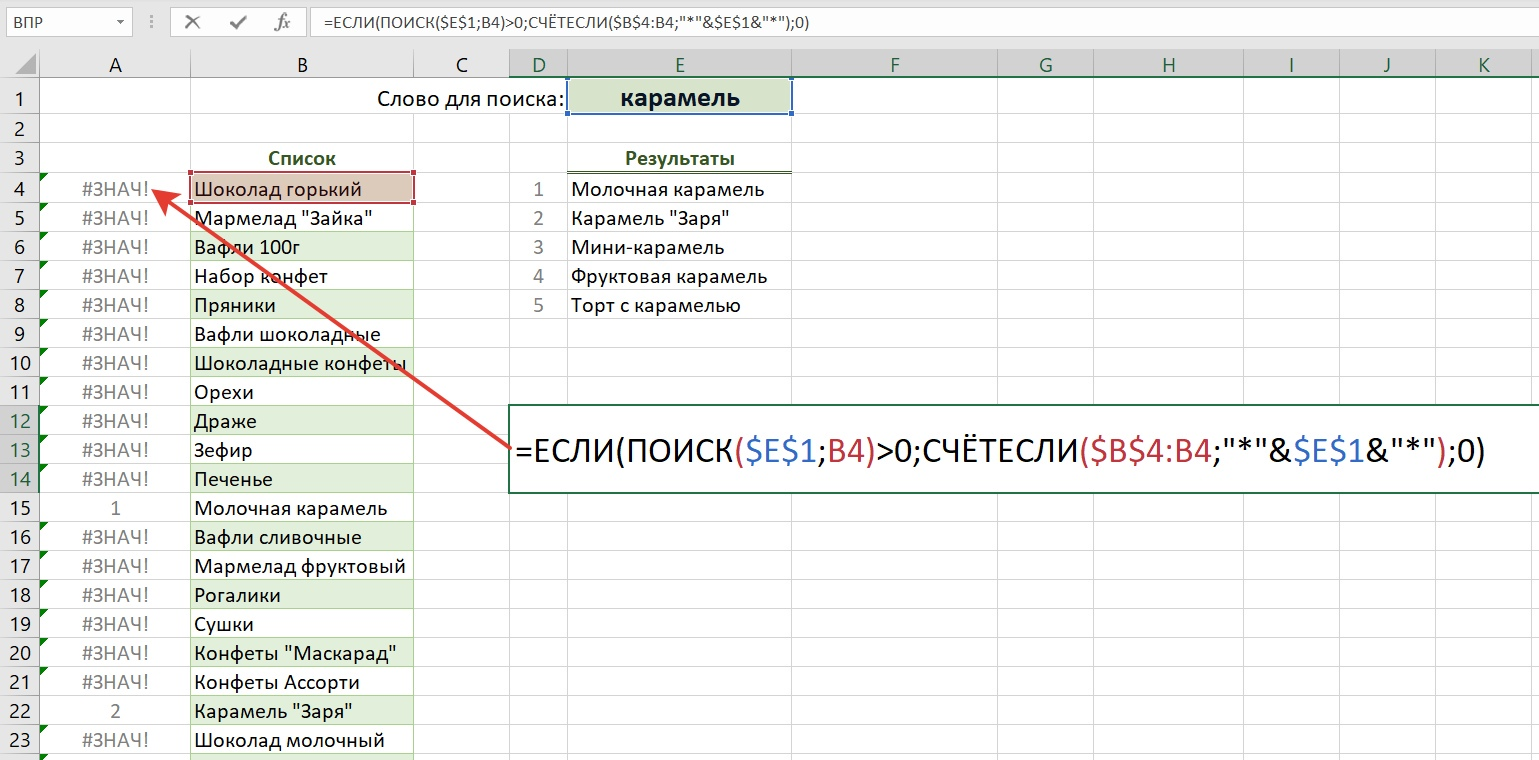Select the column E header
This screenshot has width=1539, height=760.
tap(679, 66)
